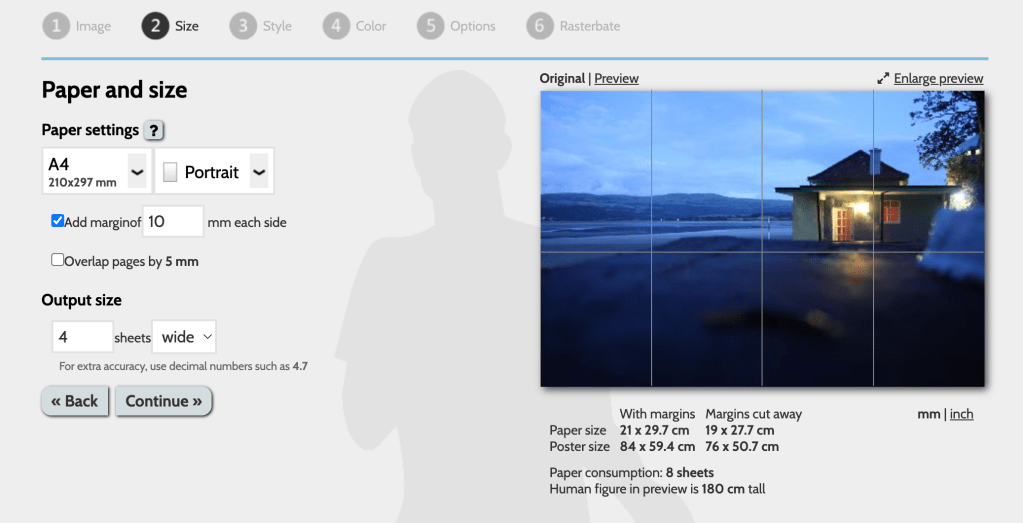Click the step 6 Rasterbate circle icon

coord(539,26)
